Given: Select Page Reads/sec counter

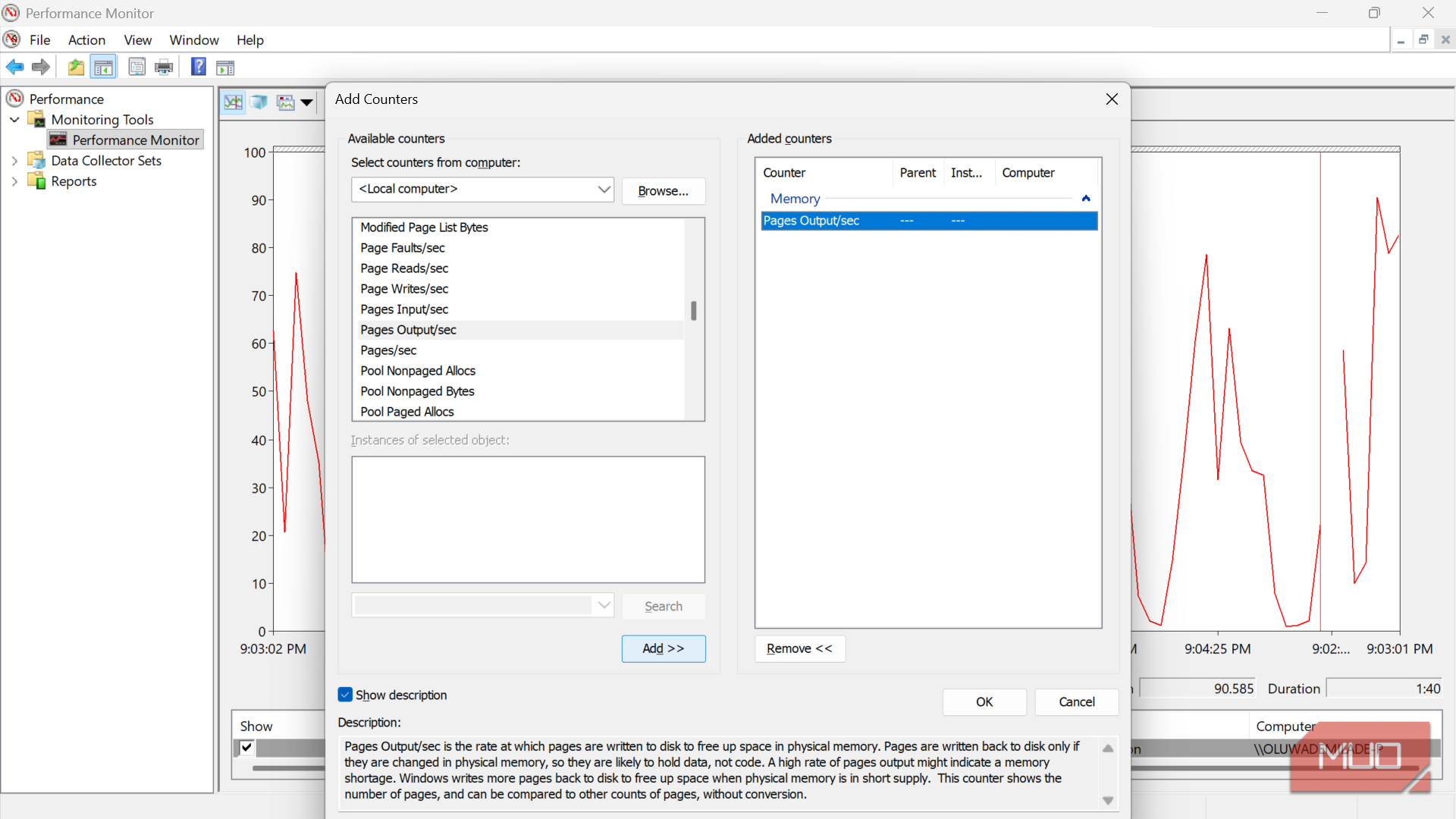Looking at the screenshot, I should point(520,268).
